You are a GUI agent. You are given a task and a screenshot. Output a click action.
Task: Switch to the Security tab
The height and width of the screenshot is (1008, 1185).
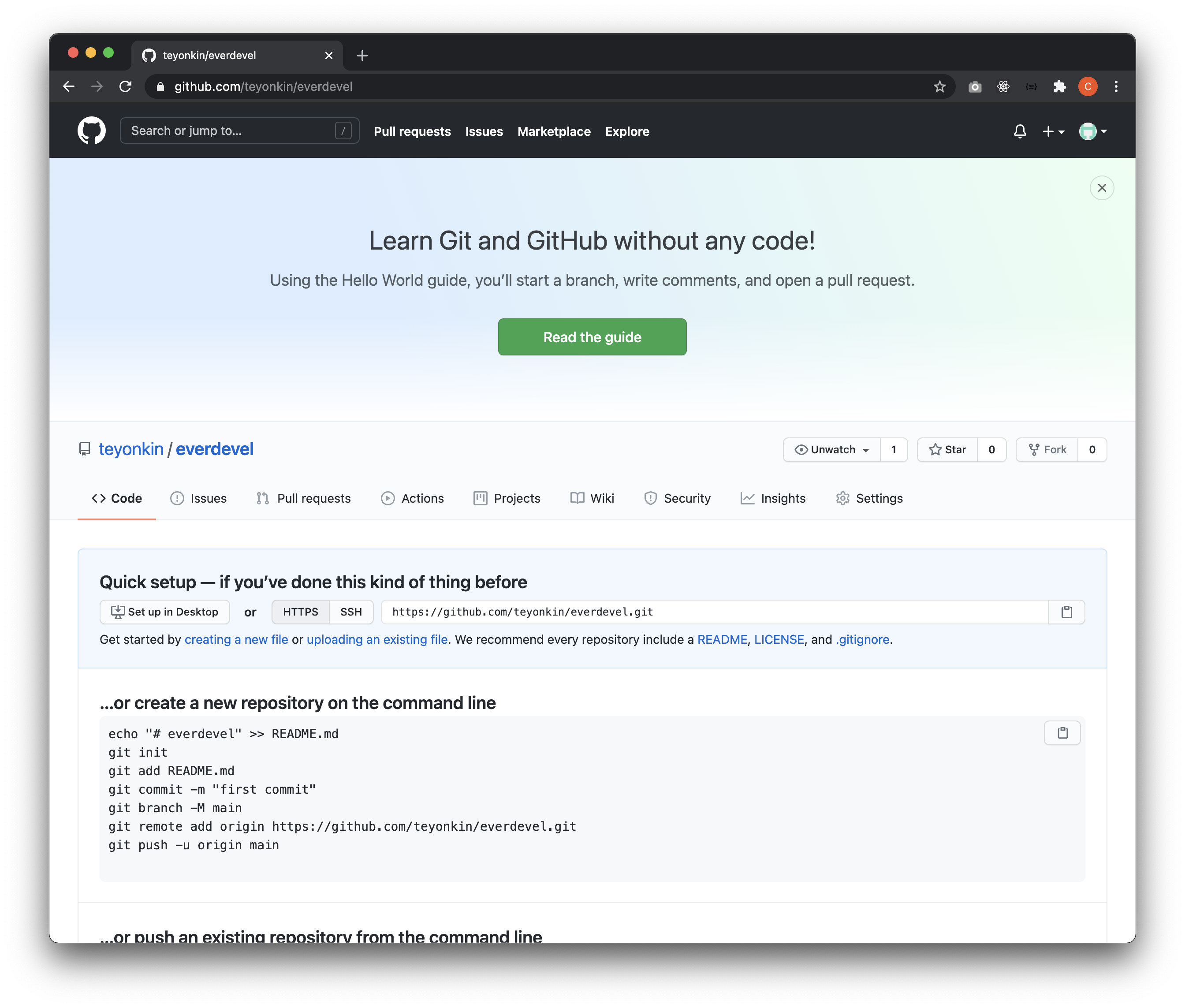pos(677,498)
